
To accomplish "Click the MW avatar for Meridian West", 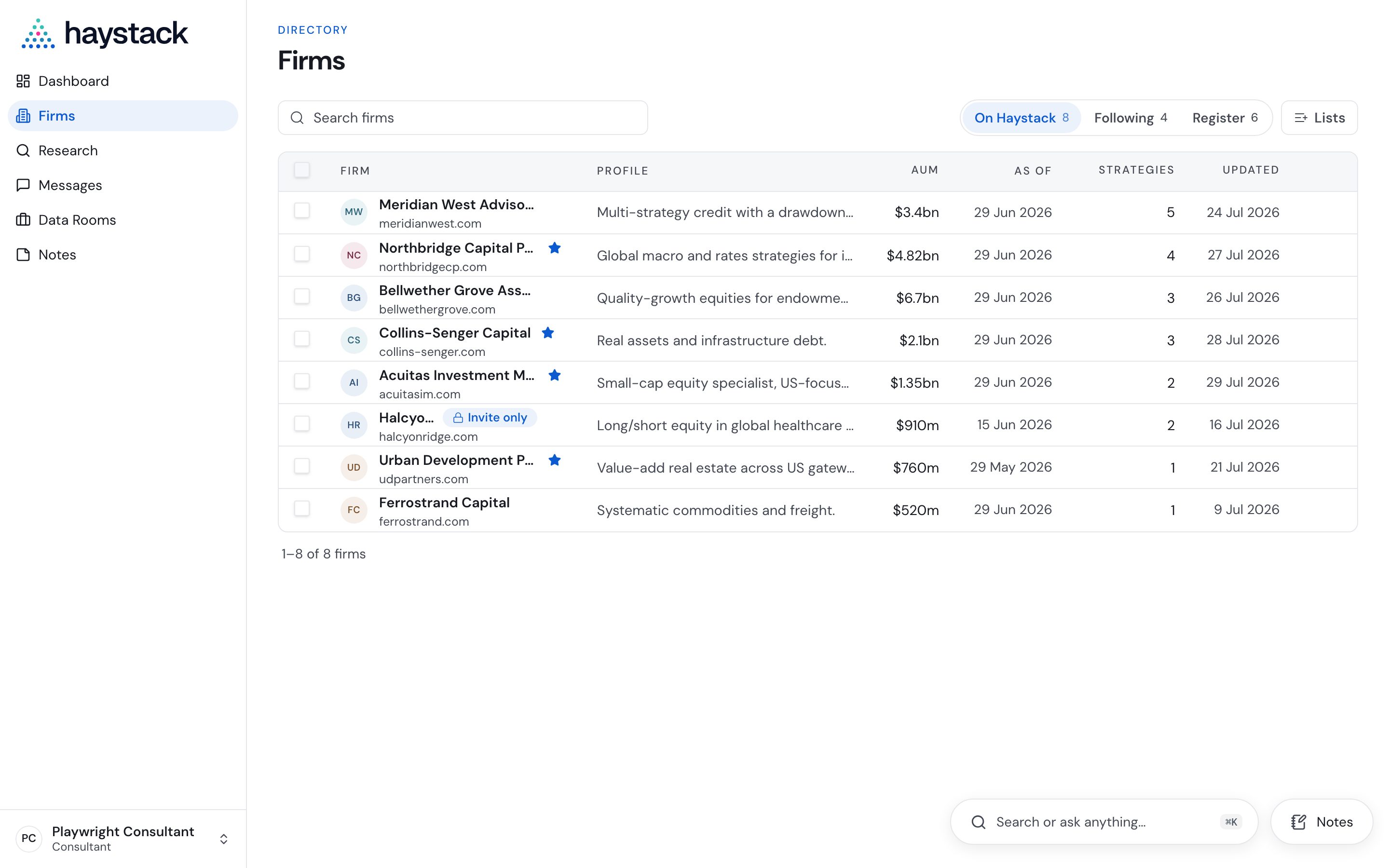I will coord(354,212).
